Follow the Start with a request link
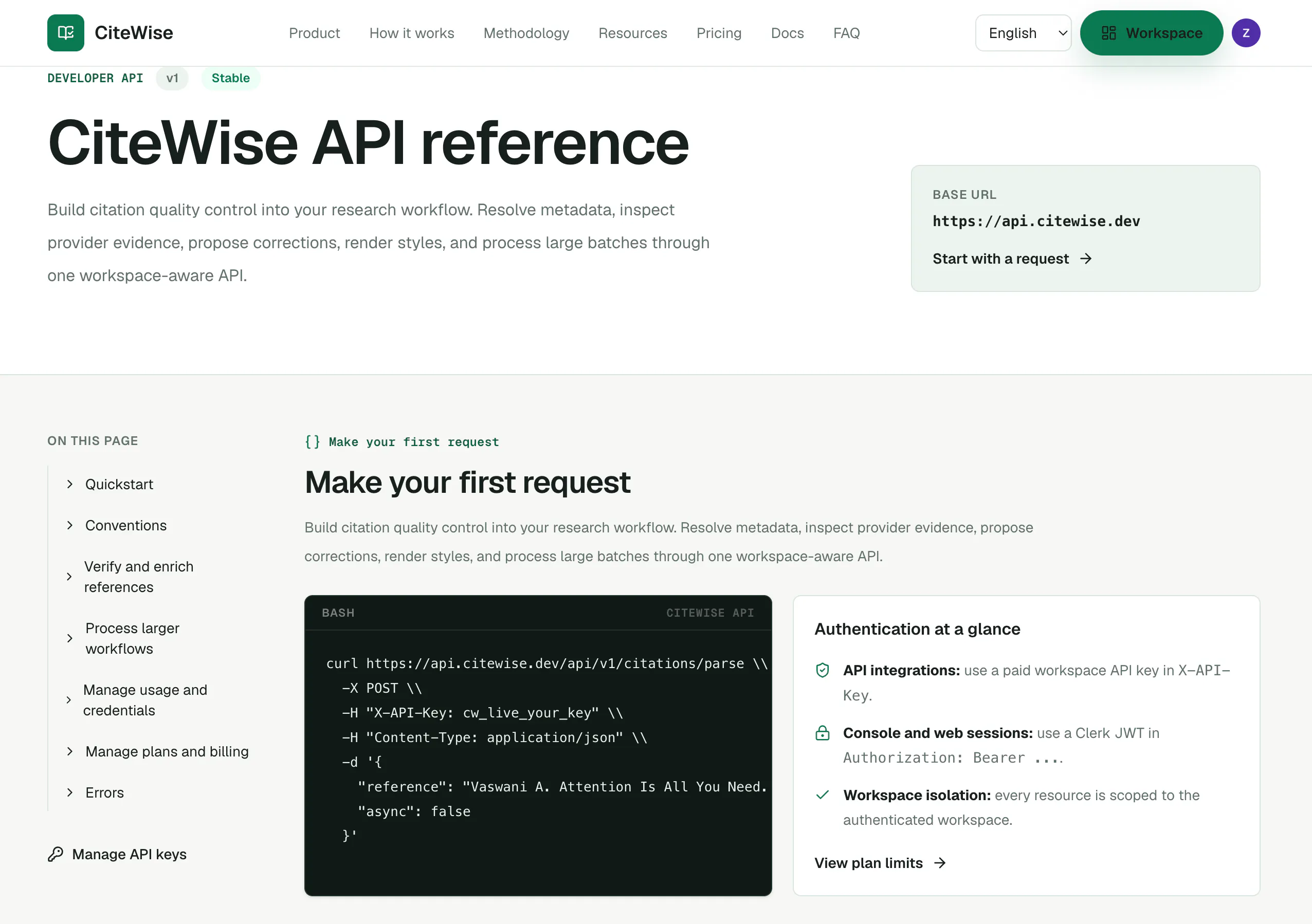The width and height of the screenshot is (1312, 924). point(1012,260)
